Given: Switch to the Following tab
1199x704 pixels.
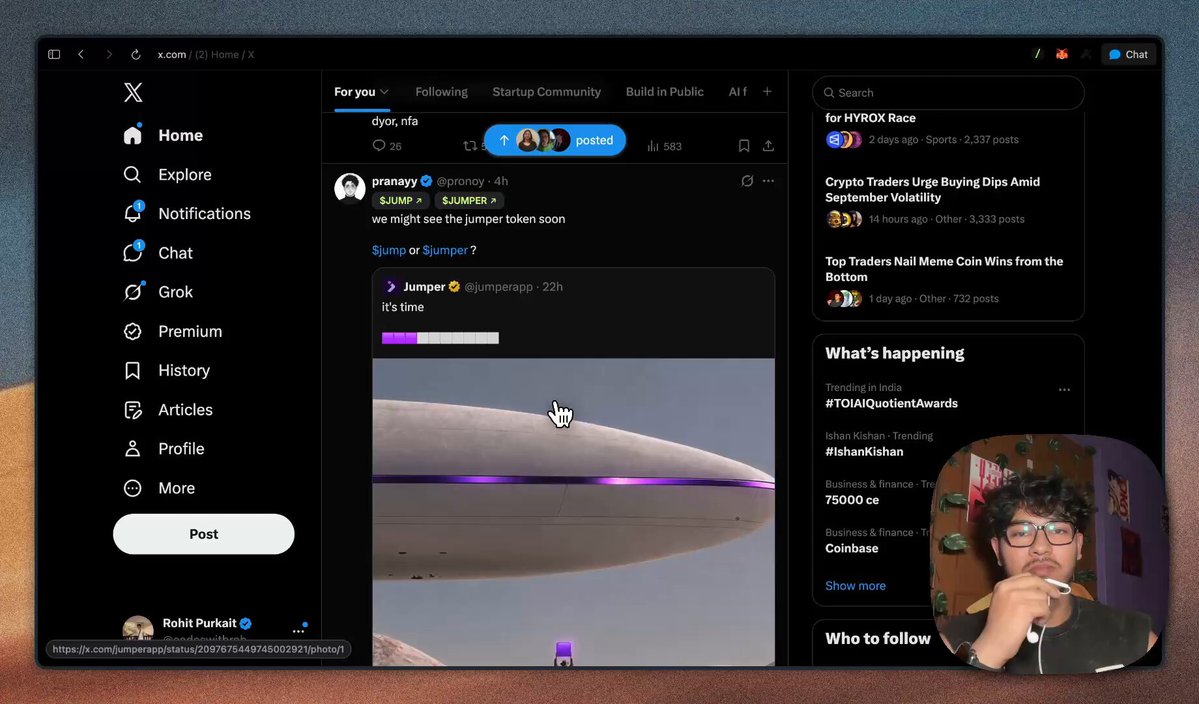Looking at the screenshot, I should (x=441, y=92).
